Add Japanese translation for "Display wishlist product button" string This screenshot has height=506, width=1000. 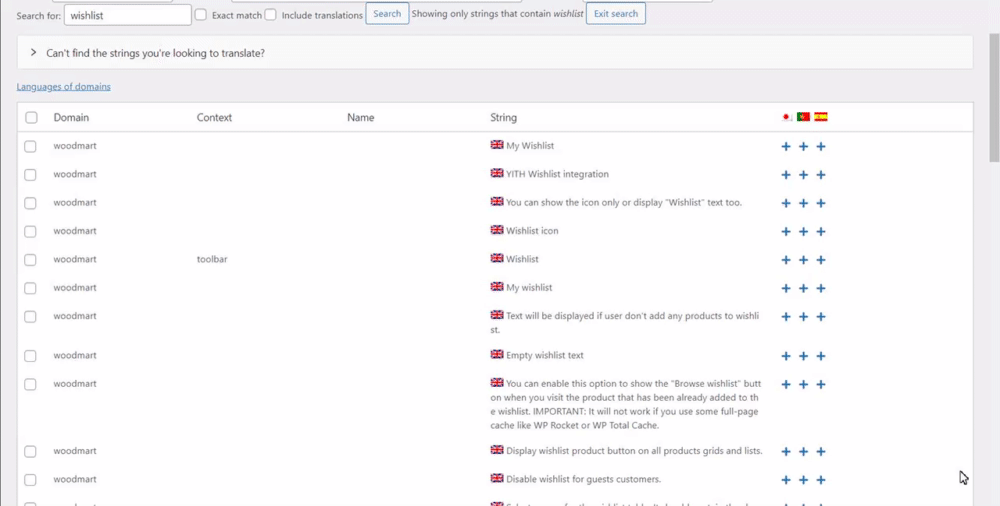(786, 452)
